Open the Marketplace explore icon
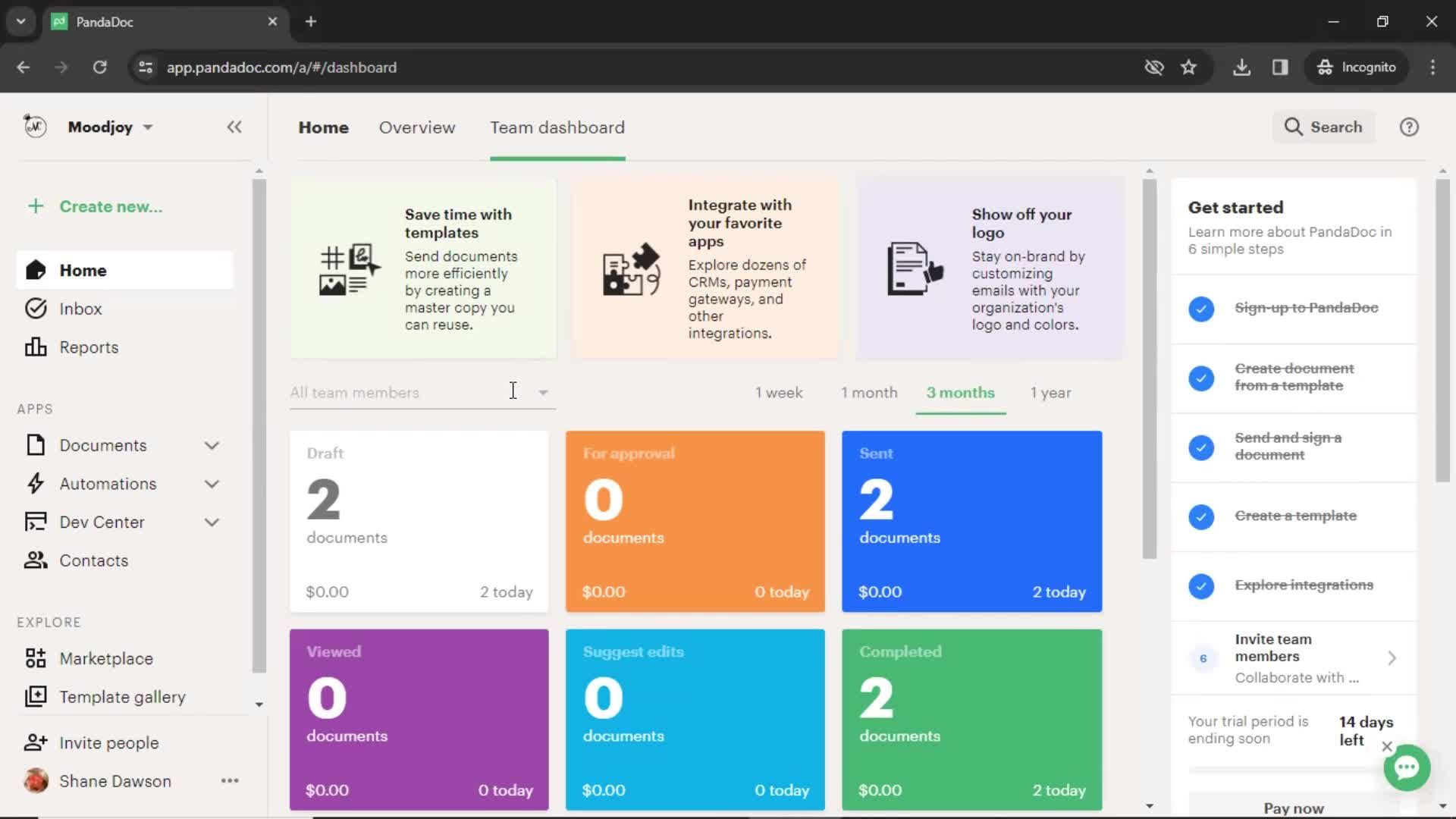The height and width of the screenshot is (819, 1456). click(35, 658)
